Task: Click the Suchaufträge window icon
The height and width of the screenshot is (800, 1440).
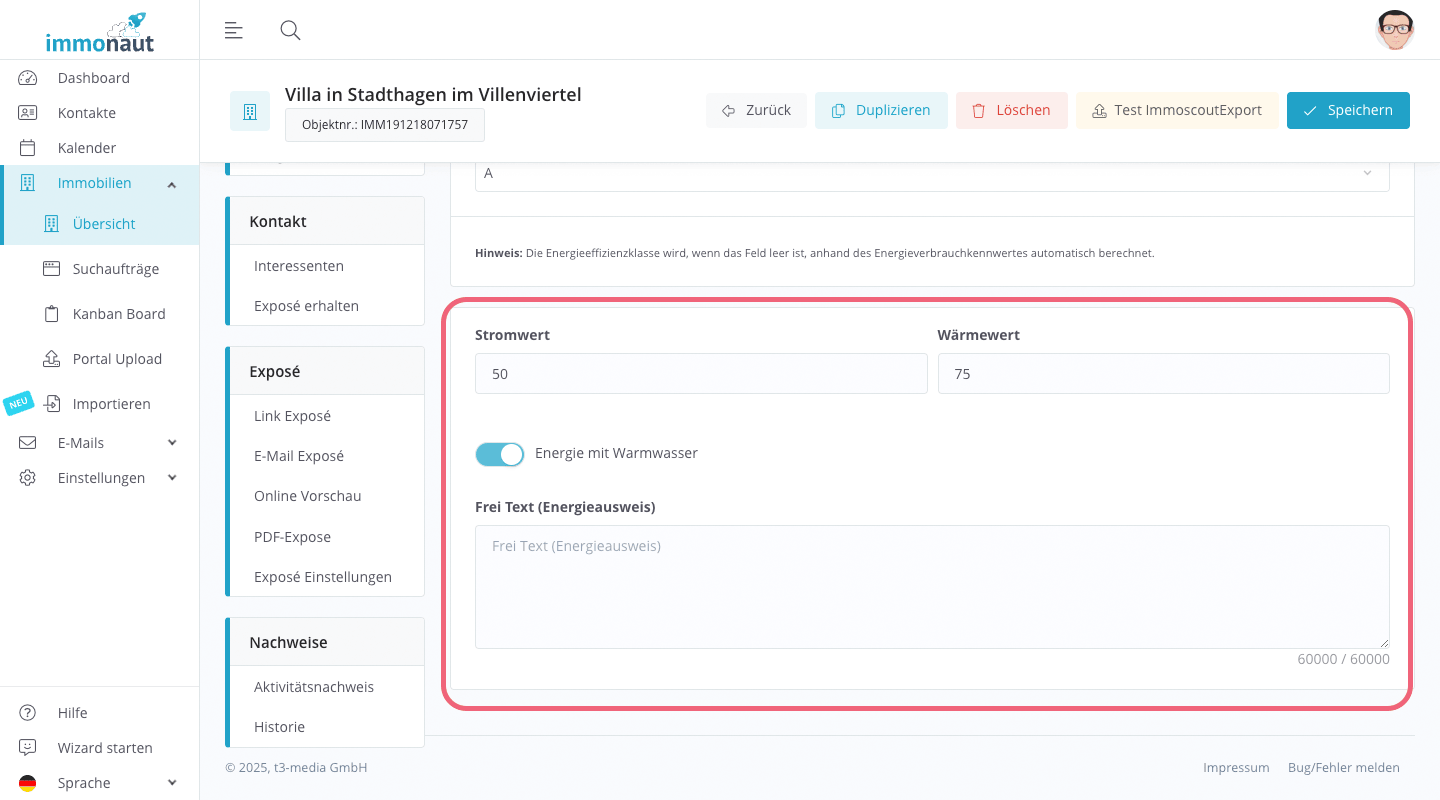Action: [x=51, y=269]
